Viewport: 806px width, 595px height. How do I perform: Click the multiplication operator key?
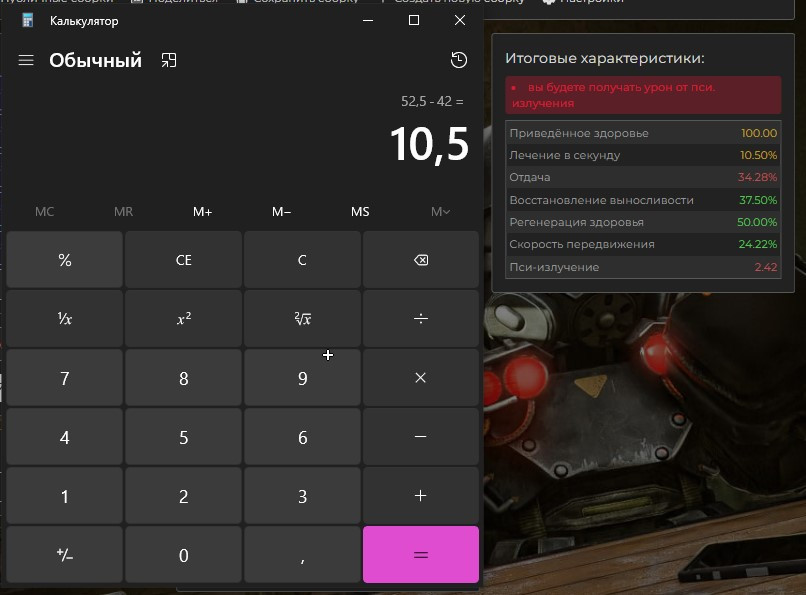coord(420,378)
